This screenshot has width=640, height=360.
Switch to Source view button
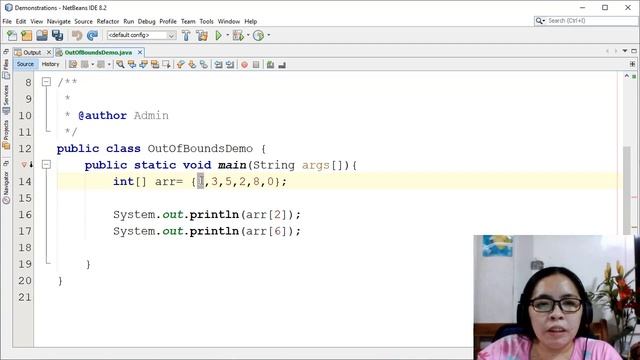pos(25,64)
